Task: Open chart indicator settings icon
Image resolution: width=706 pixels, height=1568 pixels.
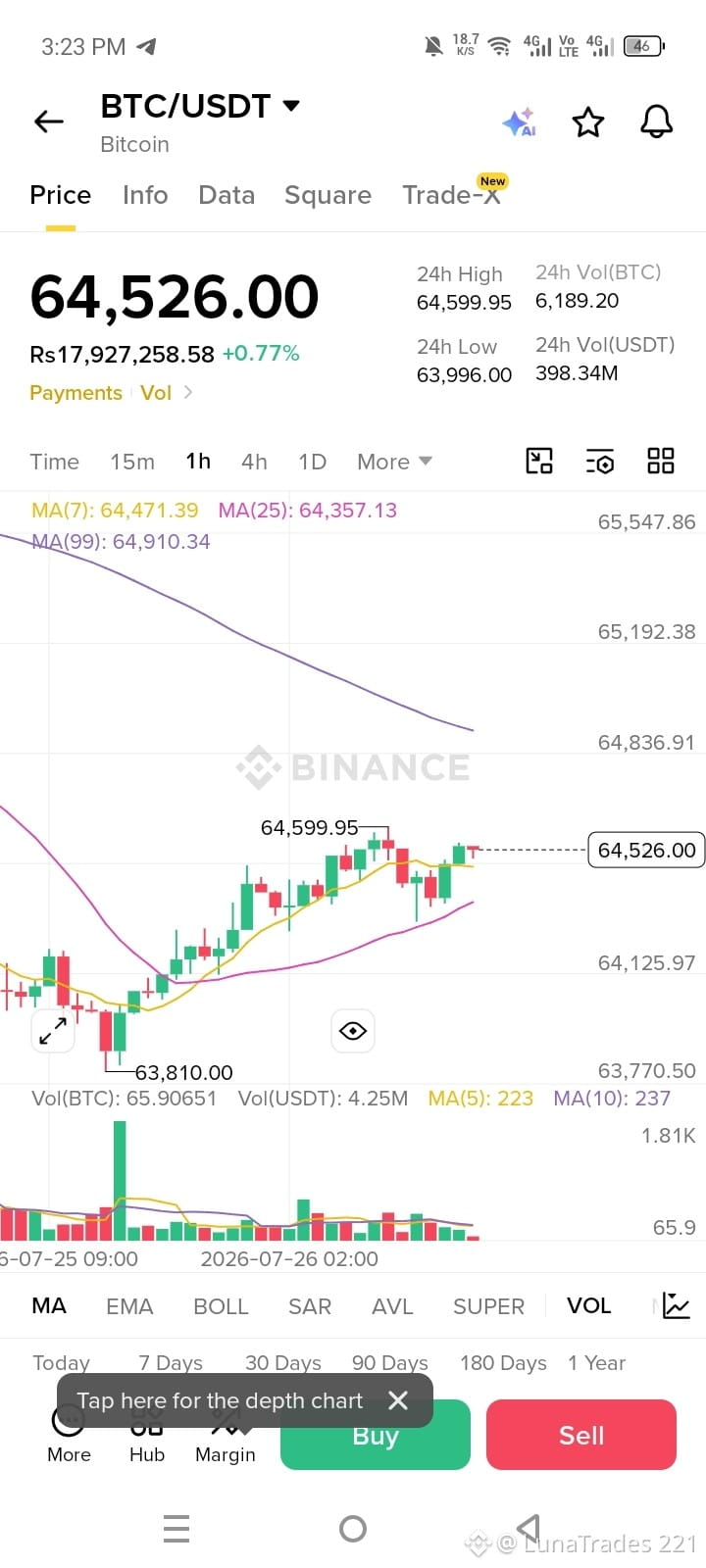Action: (x=600, y=461)
